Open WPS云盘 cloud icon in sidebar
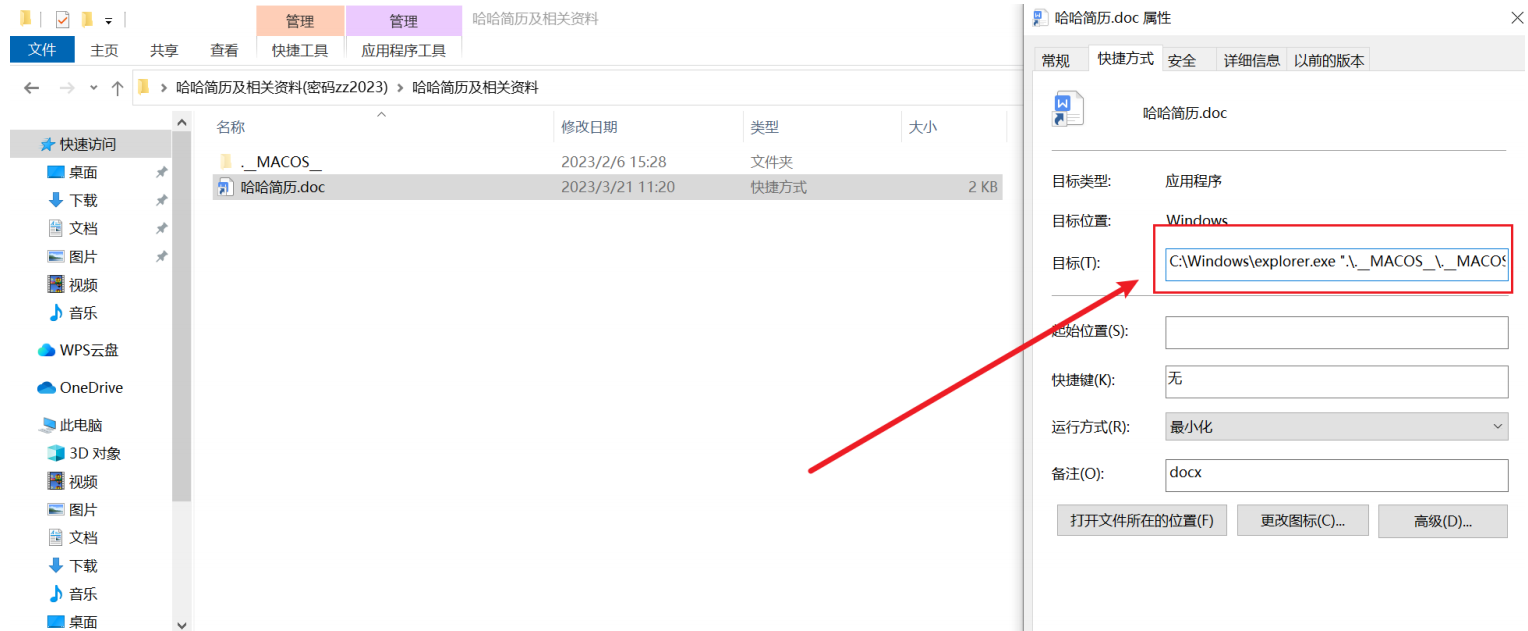1528x631 pixels. pos(46,350)
